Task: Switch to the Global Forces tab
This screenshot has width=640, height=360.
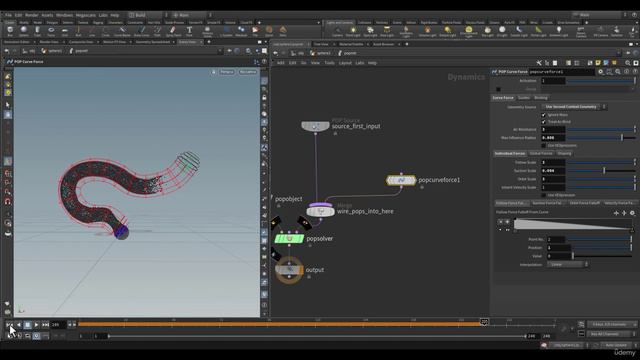Action: [541, 153]
